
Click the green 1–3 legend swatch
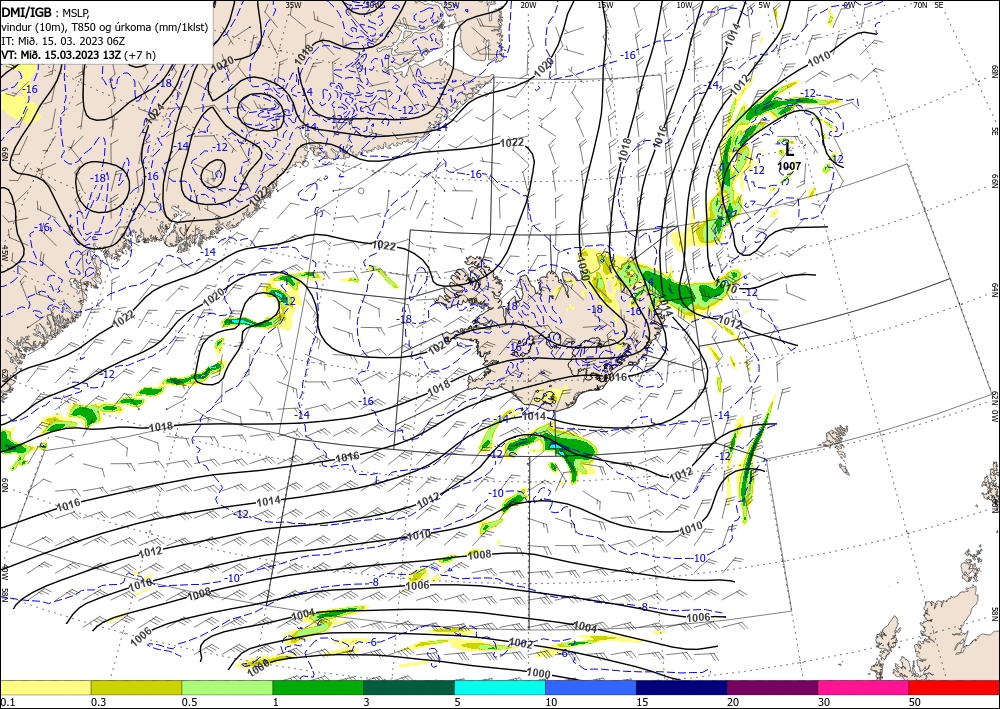[318, 687]
